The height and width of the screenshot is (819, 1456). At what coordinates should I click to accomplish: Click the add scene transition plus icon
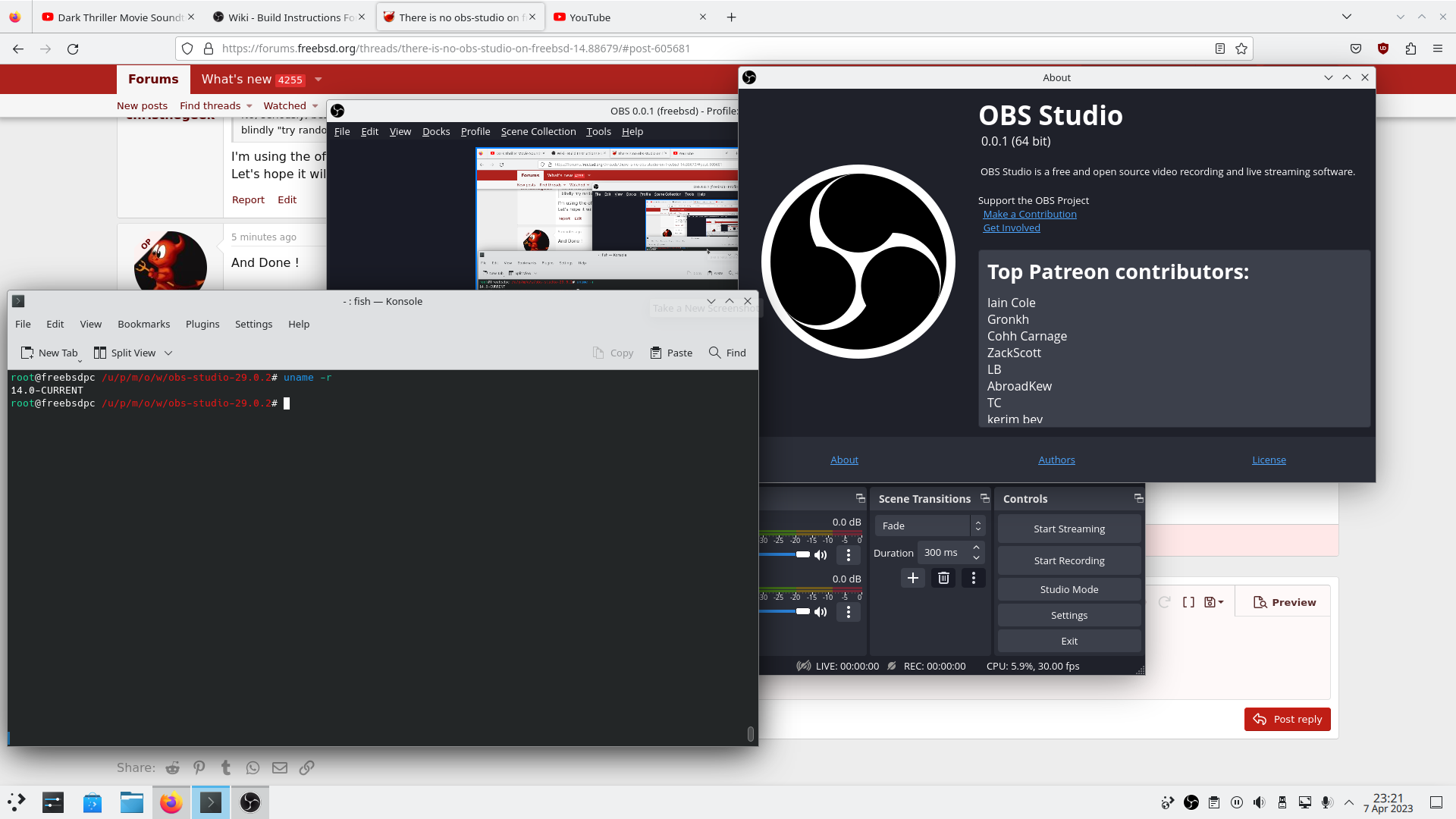click(912, 578)
